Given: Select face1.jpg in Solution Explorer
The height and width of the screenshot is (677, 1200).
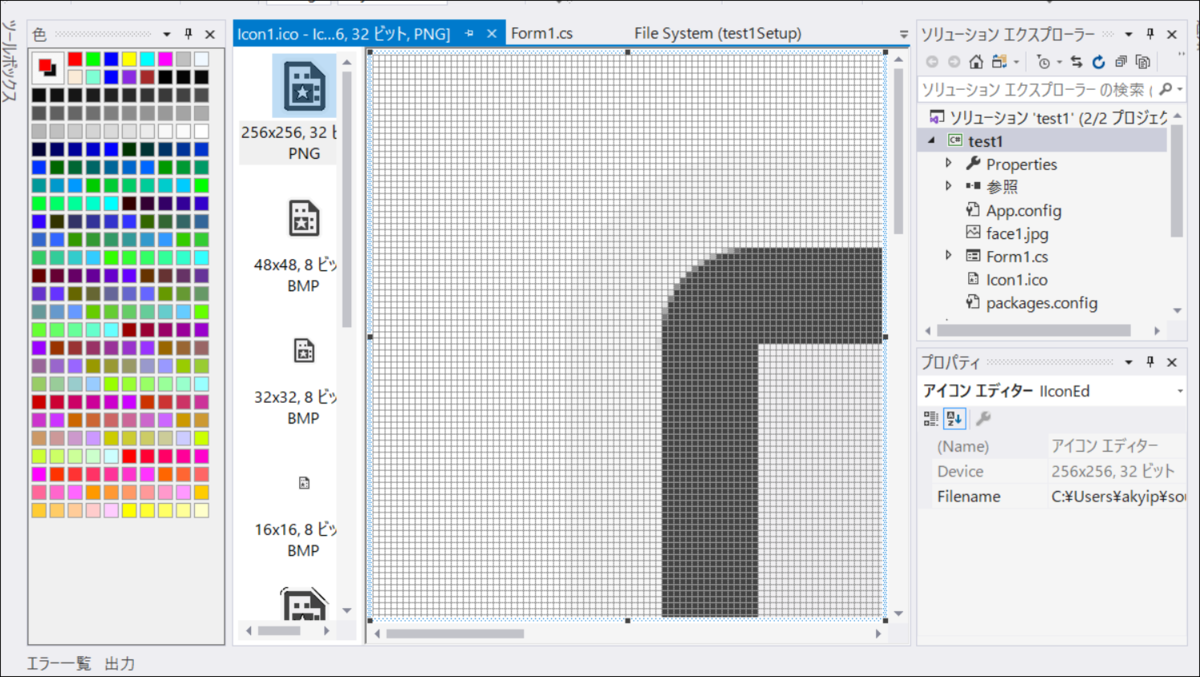Looking at the screenshot, I should pos(1016,233).
